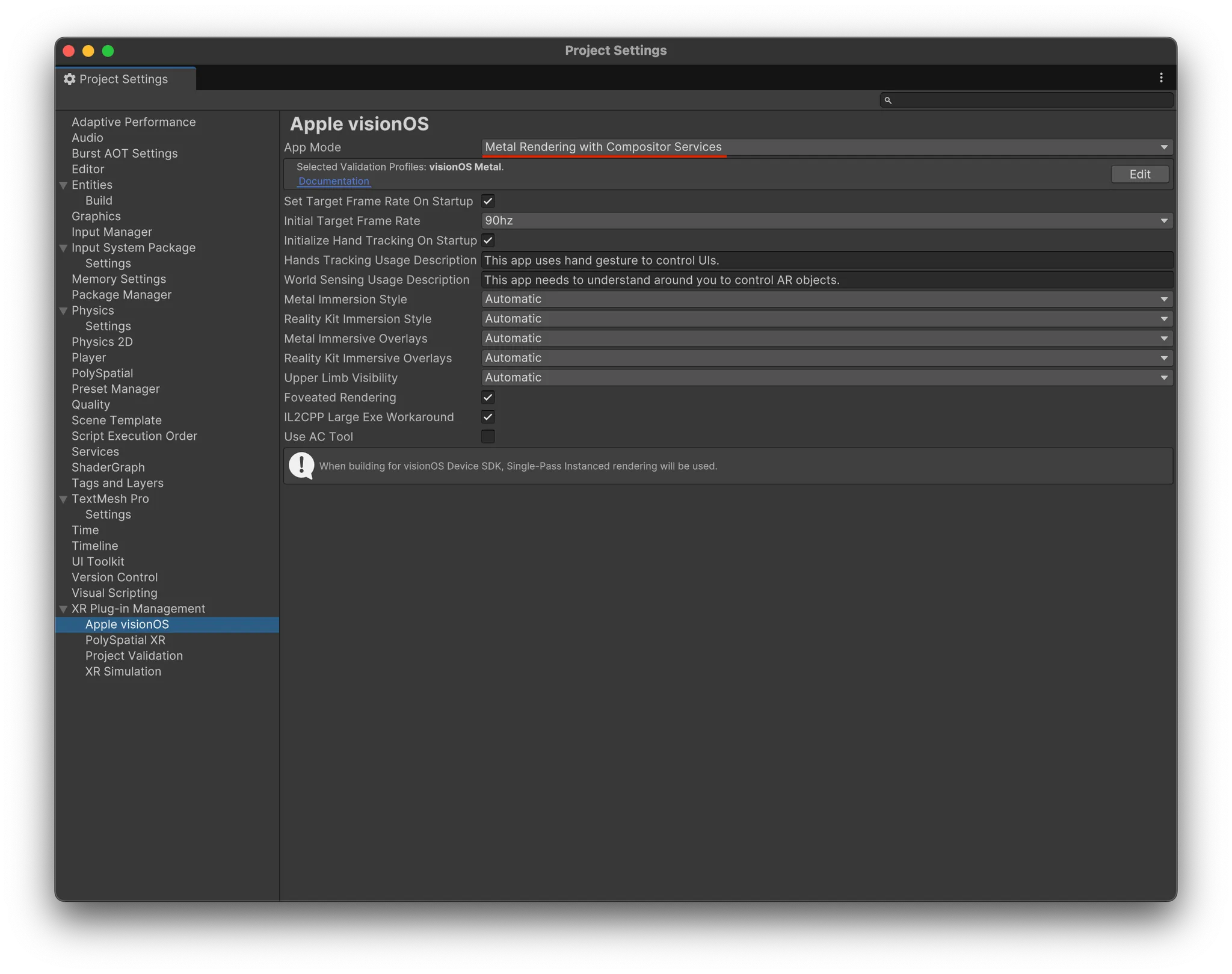Open Settings under Input System Package
Viewport: 1232px width, 974px height.
[x=108, y=264]
